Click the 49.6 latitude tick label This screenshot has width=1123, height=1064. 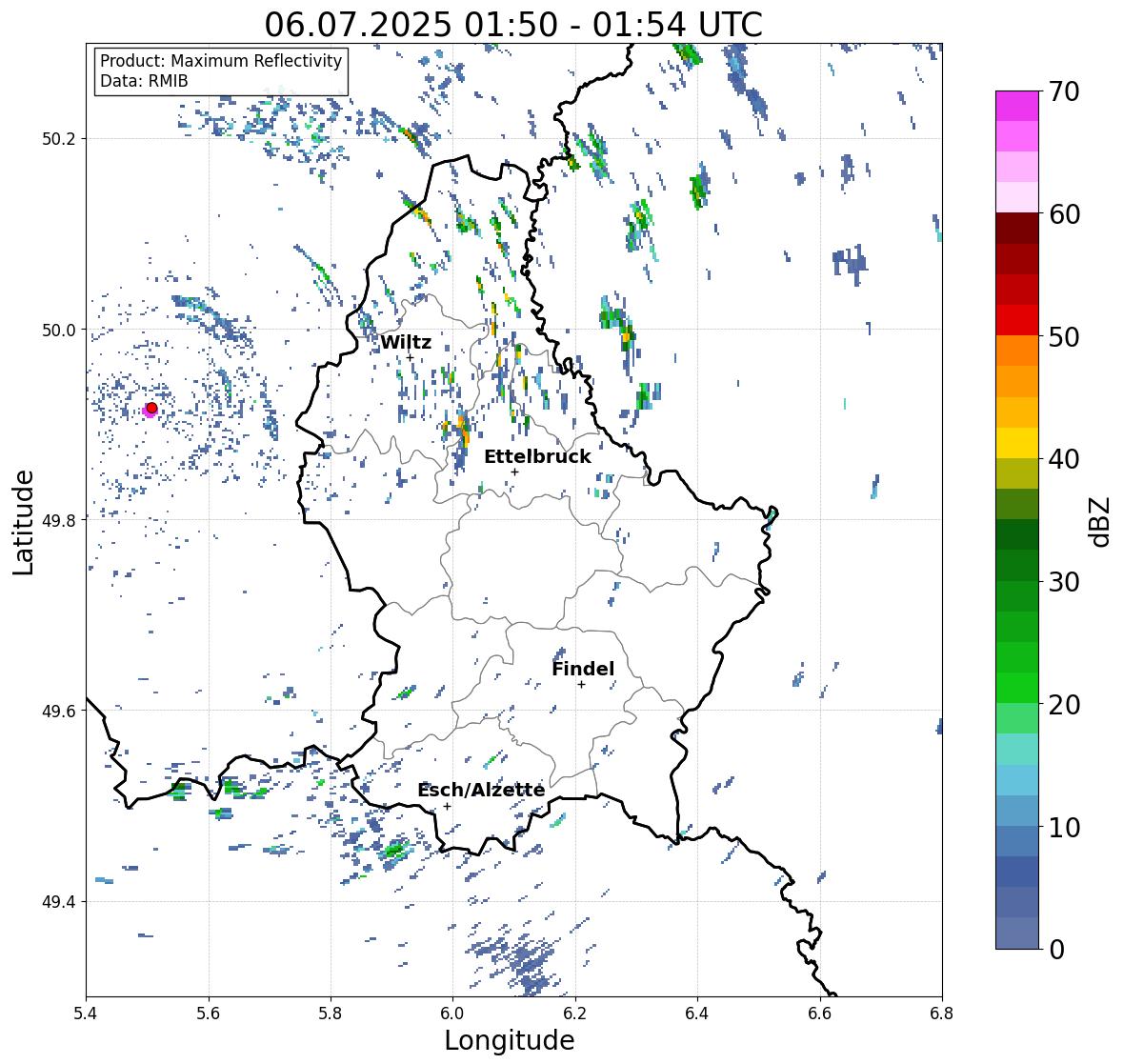click(x=58, y=711)
